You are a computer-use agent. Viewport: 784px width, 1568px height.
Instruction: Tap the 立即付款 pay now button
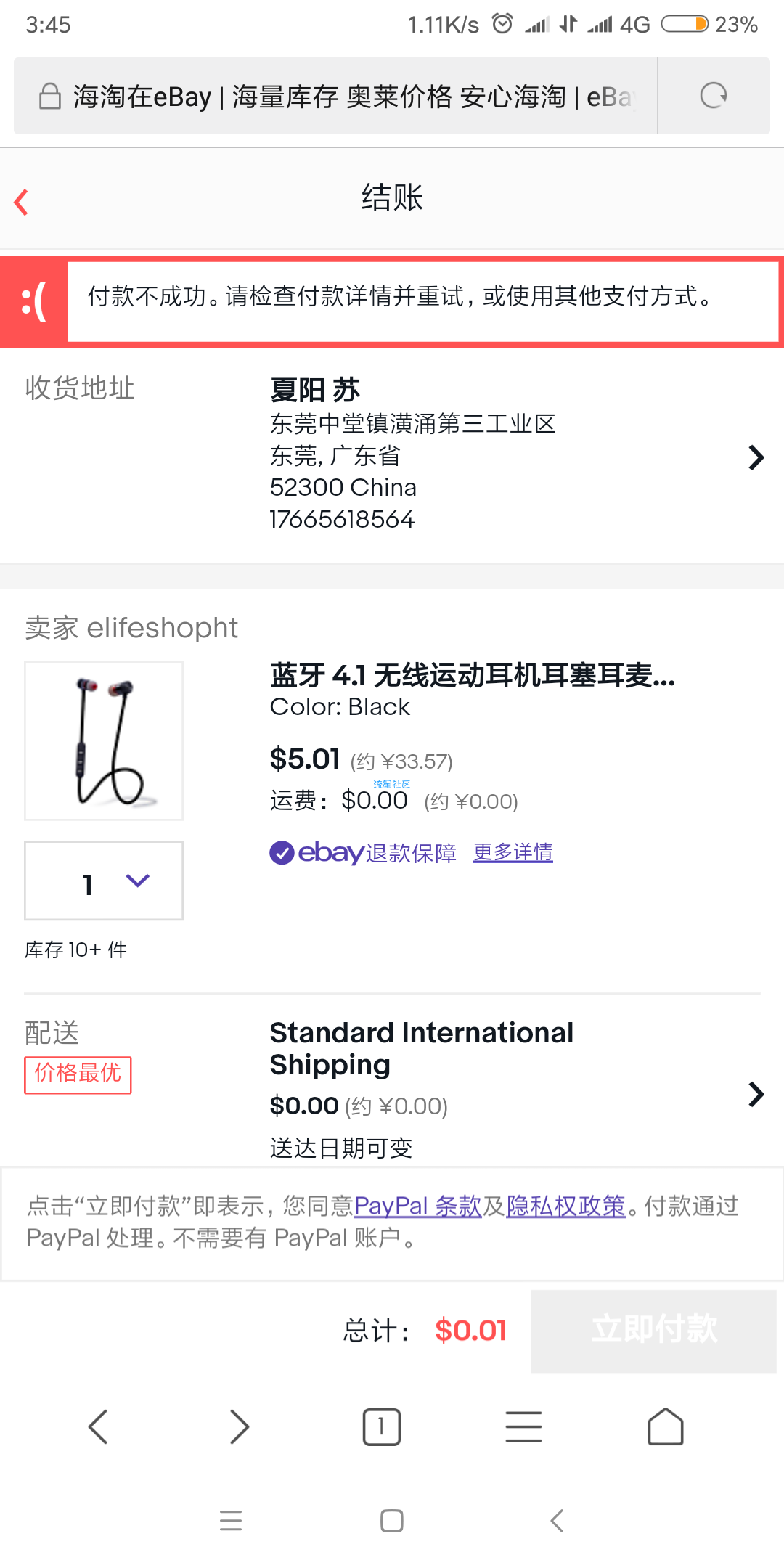coord(654,1331)
